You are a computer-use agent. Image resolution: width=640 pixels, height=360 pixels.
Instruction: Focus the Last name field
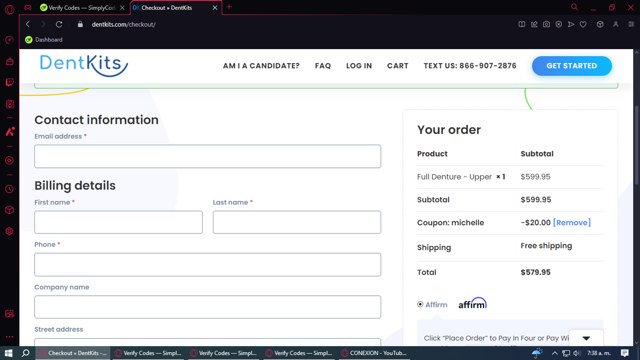(x=297, y=222)
